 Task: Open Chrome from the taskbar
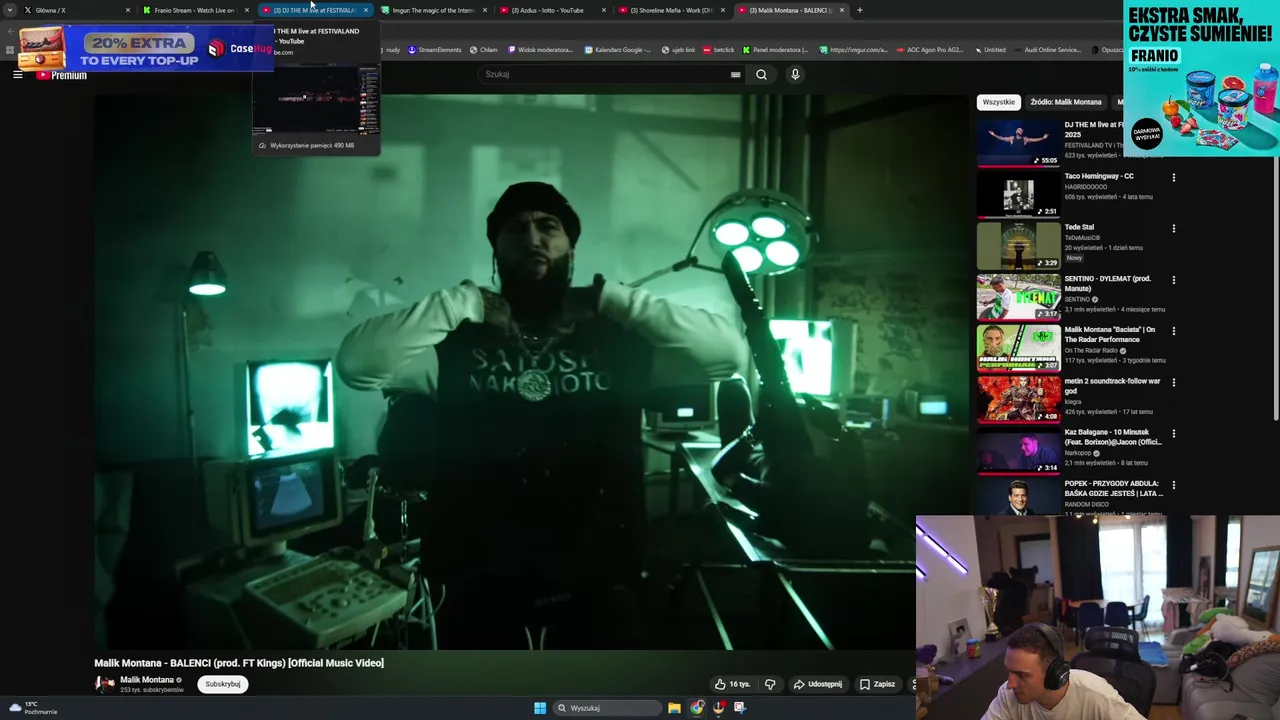click(697, 708)
